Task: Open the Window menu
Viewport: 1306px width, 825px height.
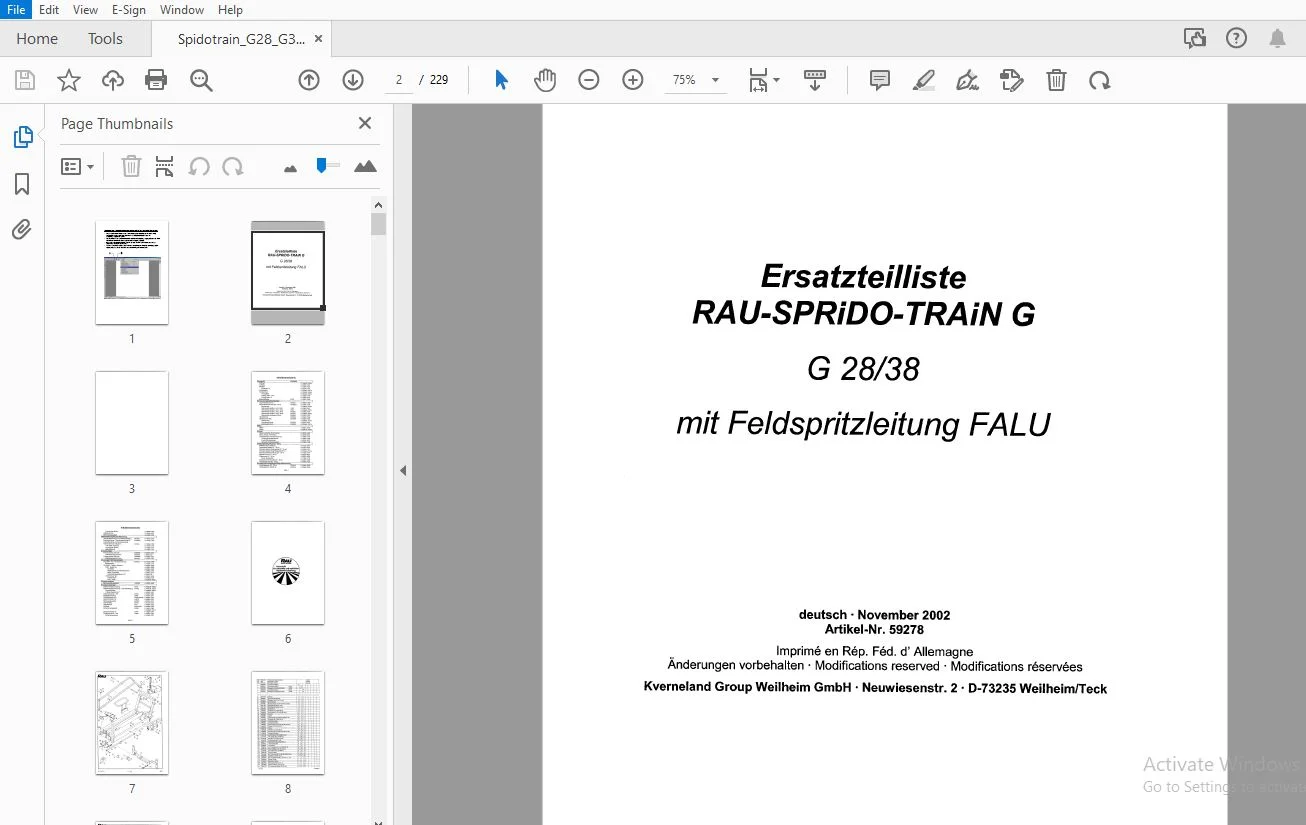Action: (x=182, y=9)
